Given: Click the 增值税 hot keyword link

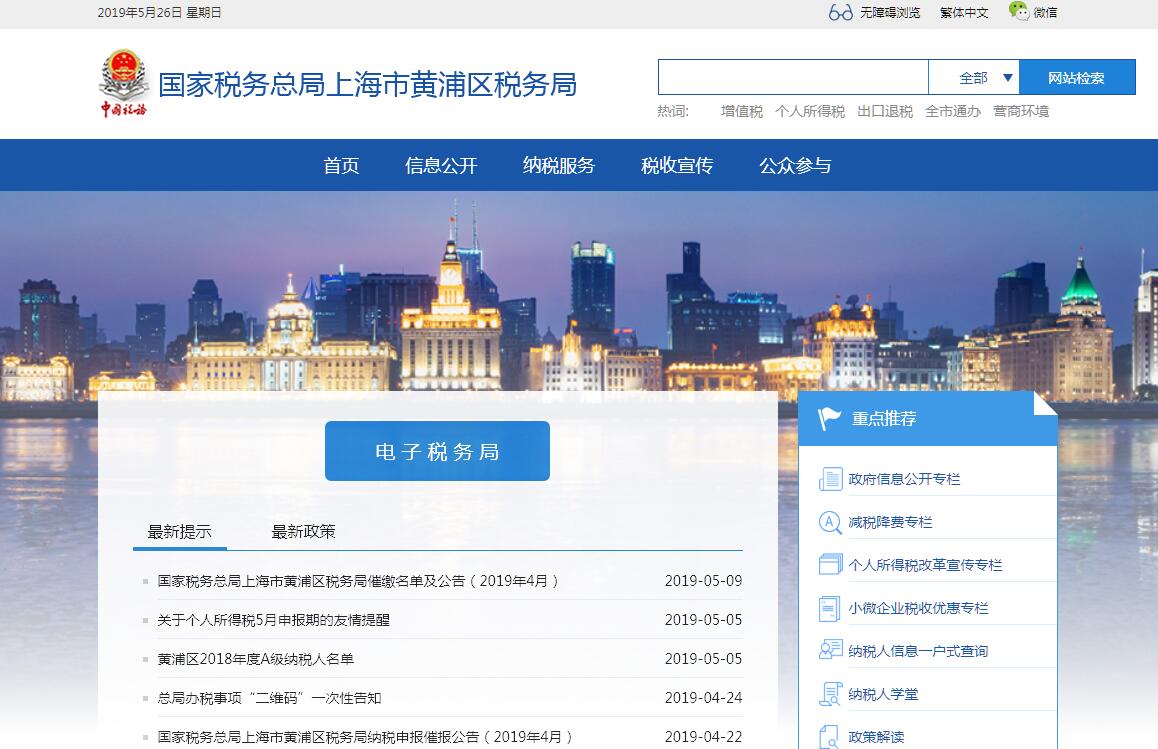Looking at the screenshot, I should (741, 112).
